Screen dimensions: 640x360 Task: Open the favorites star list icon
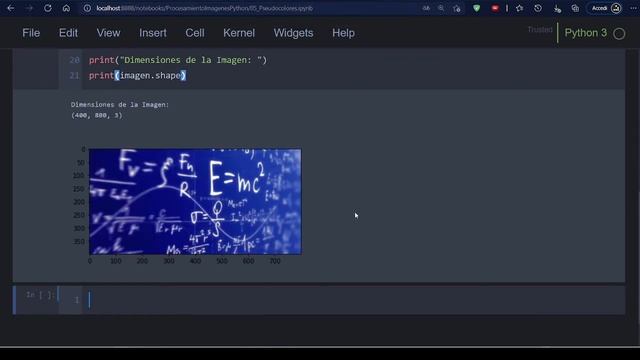click(x=520, y=8)
